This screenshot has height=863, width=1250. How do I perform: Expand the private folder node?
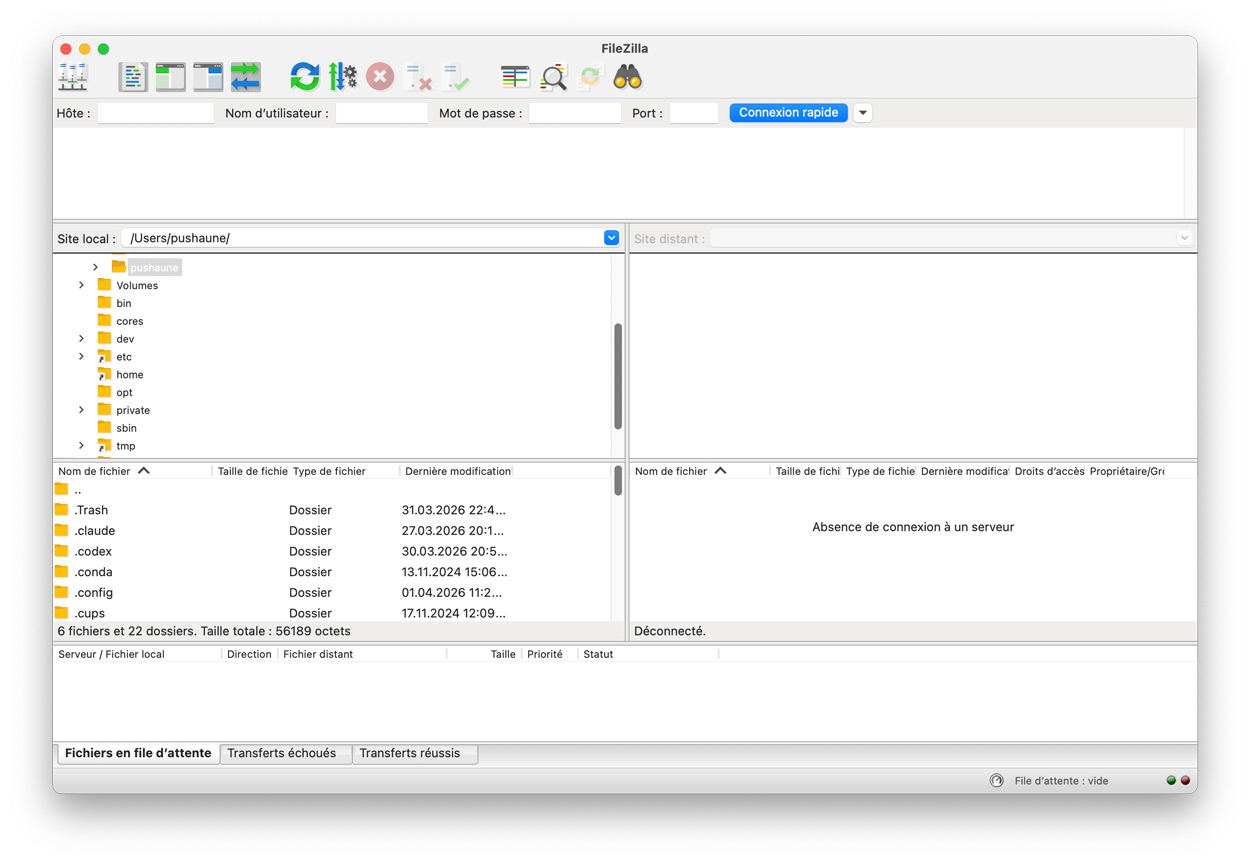[x=82, y=410]
